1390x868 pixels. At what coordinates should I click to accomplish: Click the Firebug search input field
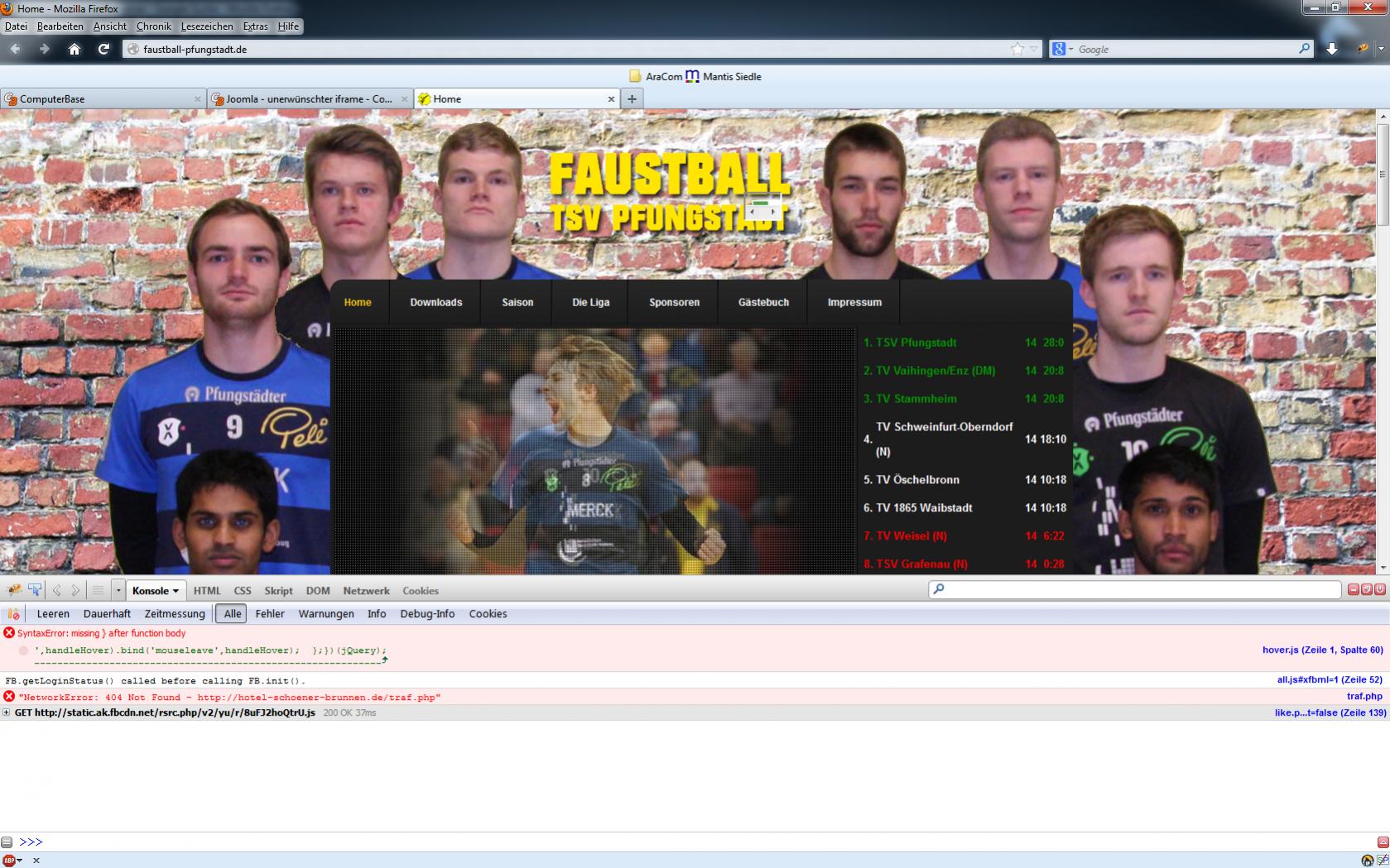tap(1135, 589)
